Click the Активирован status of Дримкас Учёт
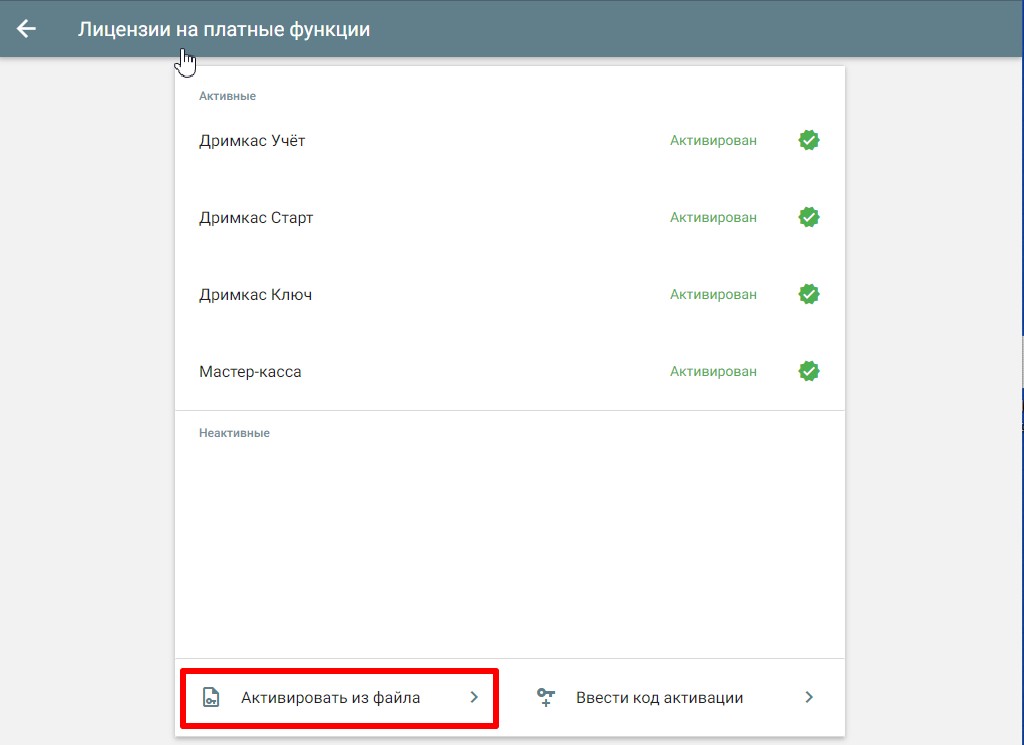Viewport: 1024px width, 745px height. pyautogui.click(x=713, y=141)
